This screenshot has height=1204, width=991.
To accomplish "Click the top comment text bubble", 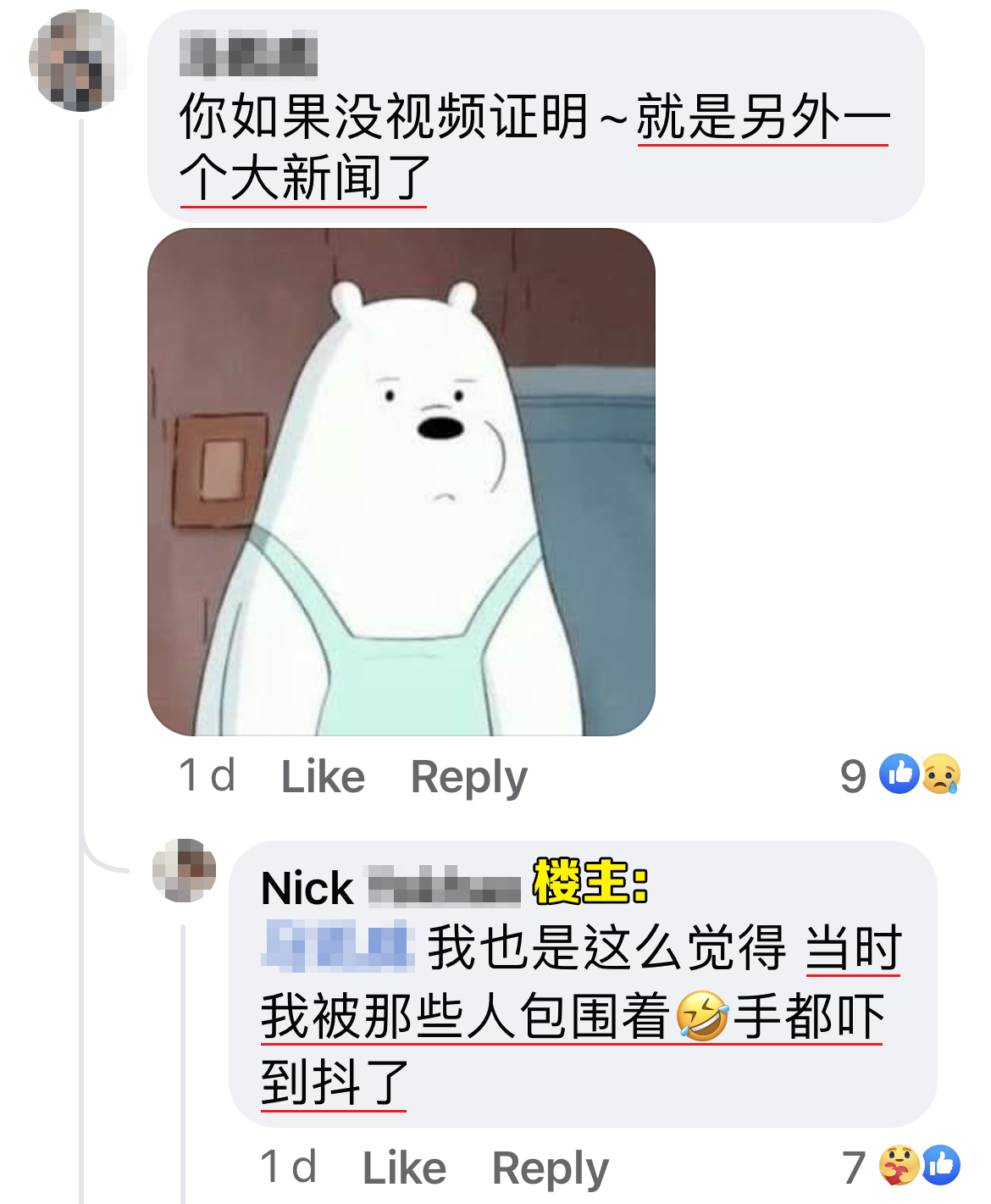I will tap(535, 116).
